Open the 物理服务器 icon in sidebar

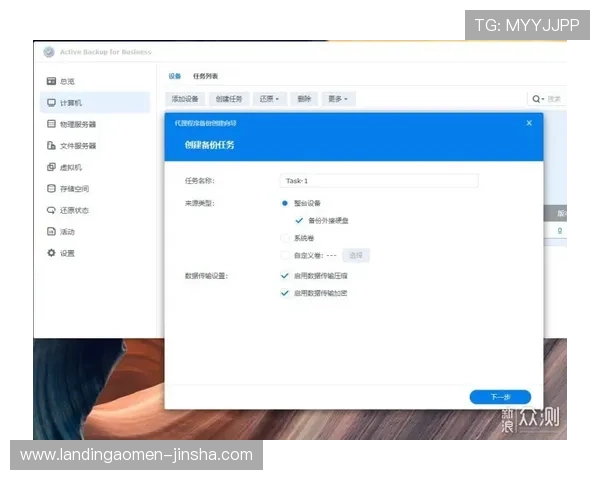tap(51, 124)
